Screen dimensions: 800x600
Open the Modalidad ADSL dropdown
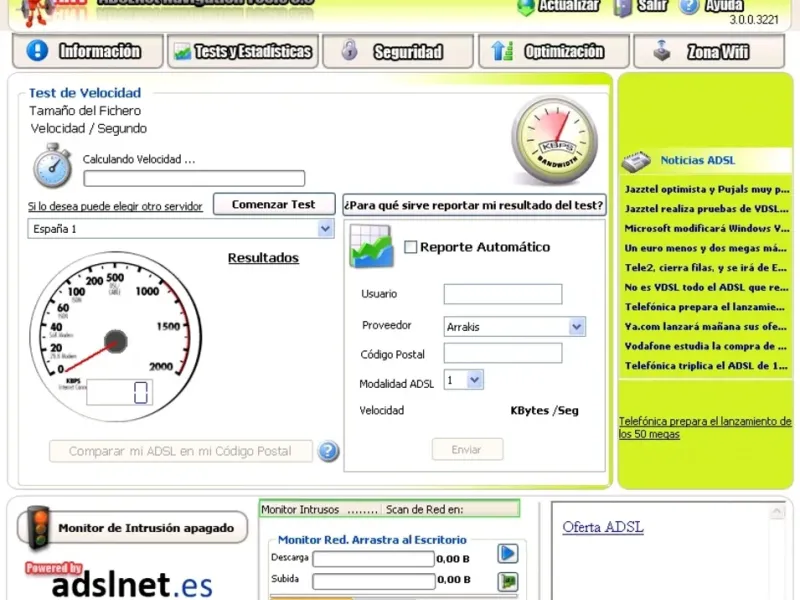click(x=474, y=380)
